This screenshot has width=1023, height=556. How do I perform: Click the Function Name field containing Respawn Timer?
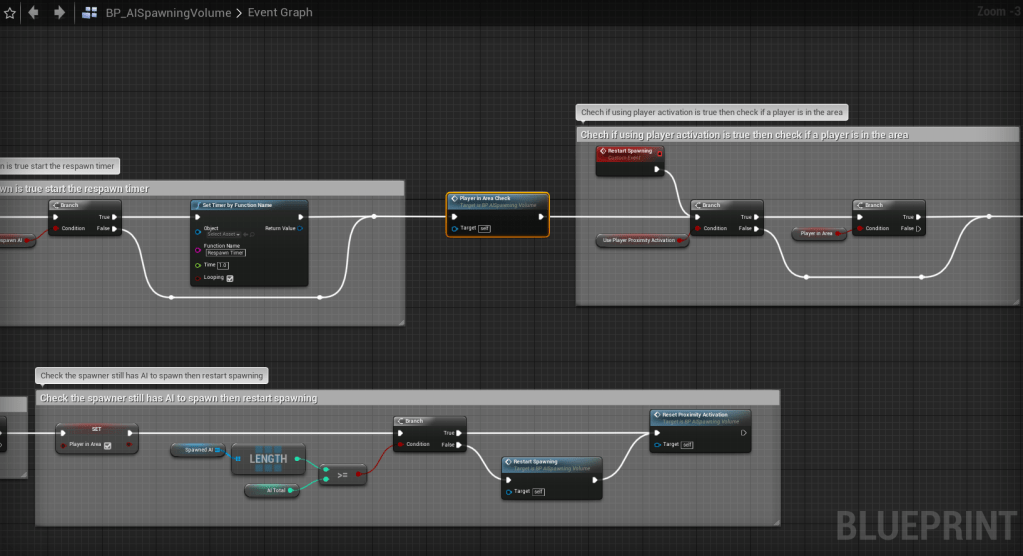click(225, 253)
